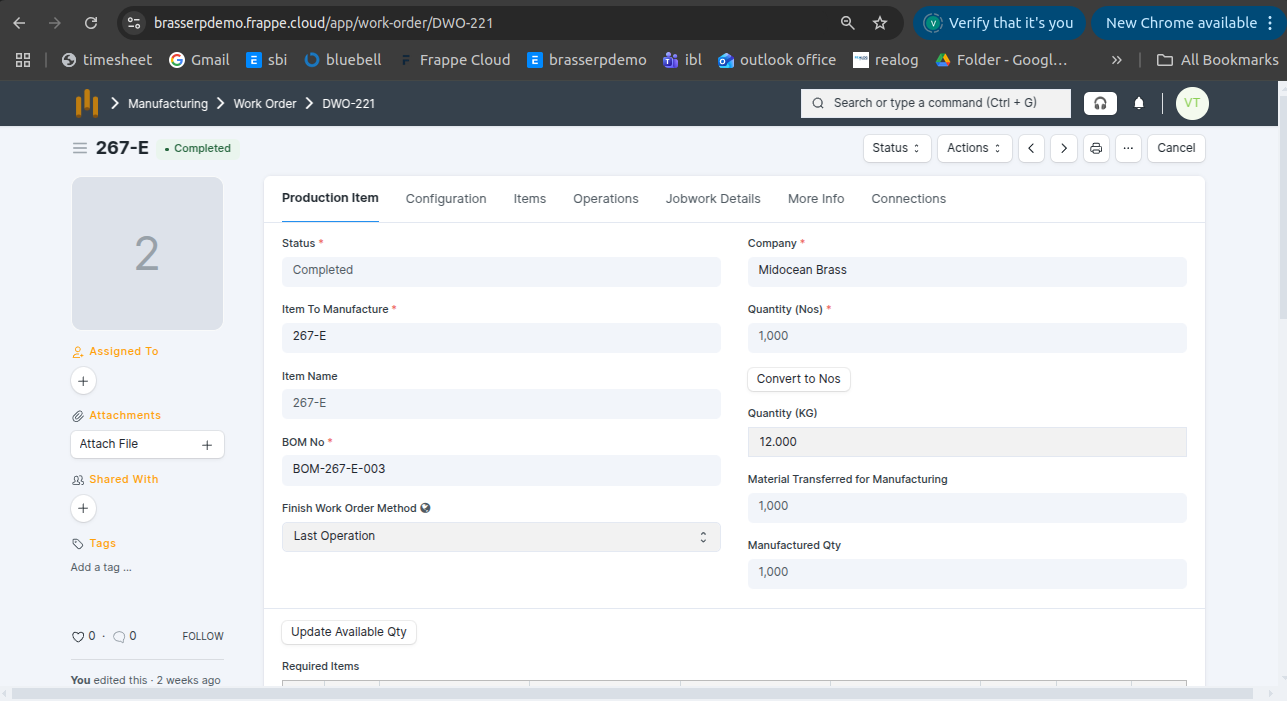Click plus icon under Assigned To
Image resolution: width=1287 pixels, height=701 pixels.
coord(83,381)
